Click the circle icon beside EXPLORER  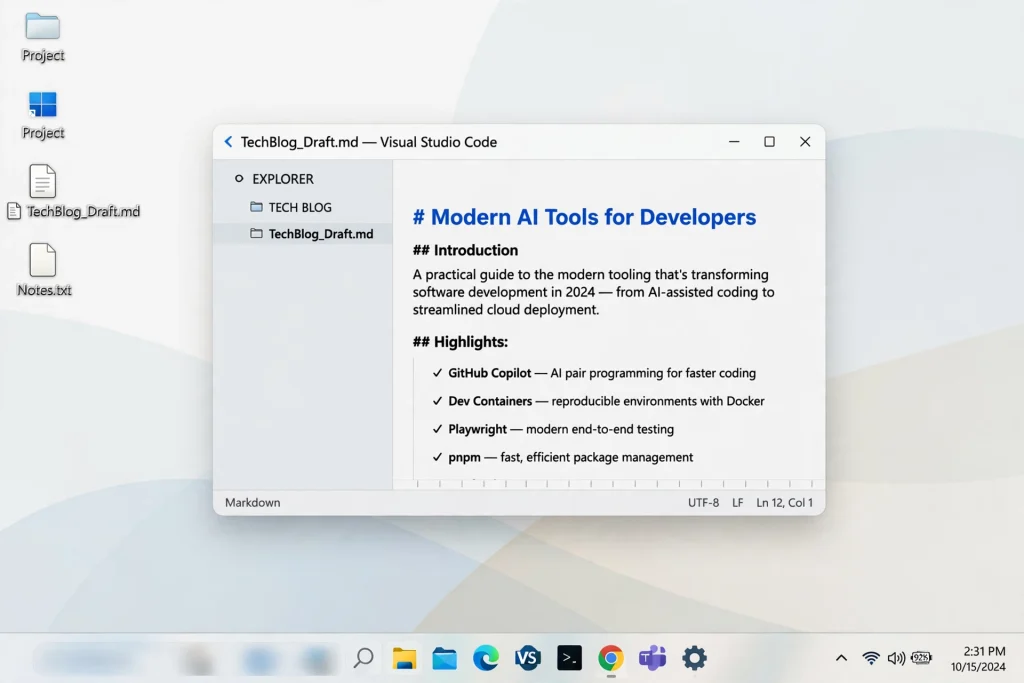(239, 178)
